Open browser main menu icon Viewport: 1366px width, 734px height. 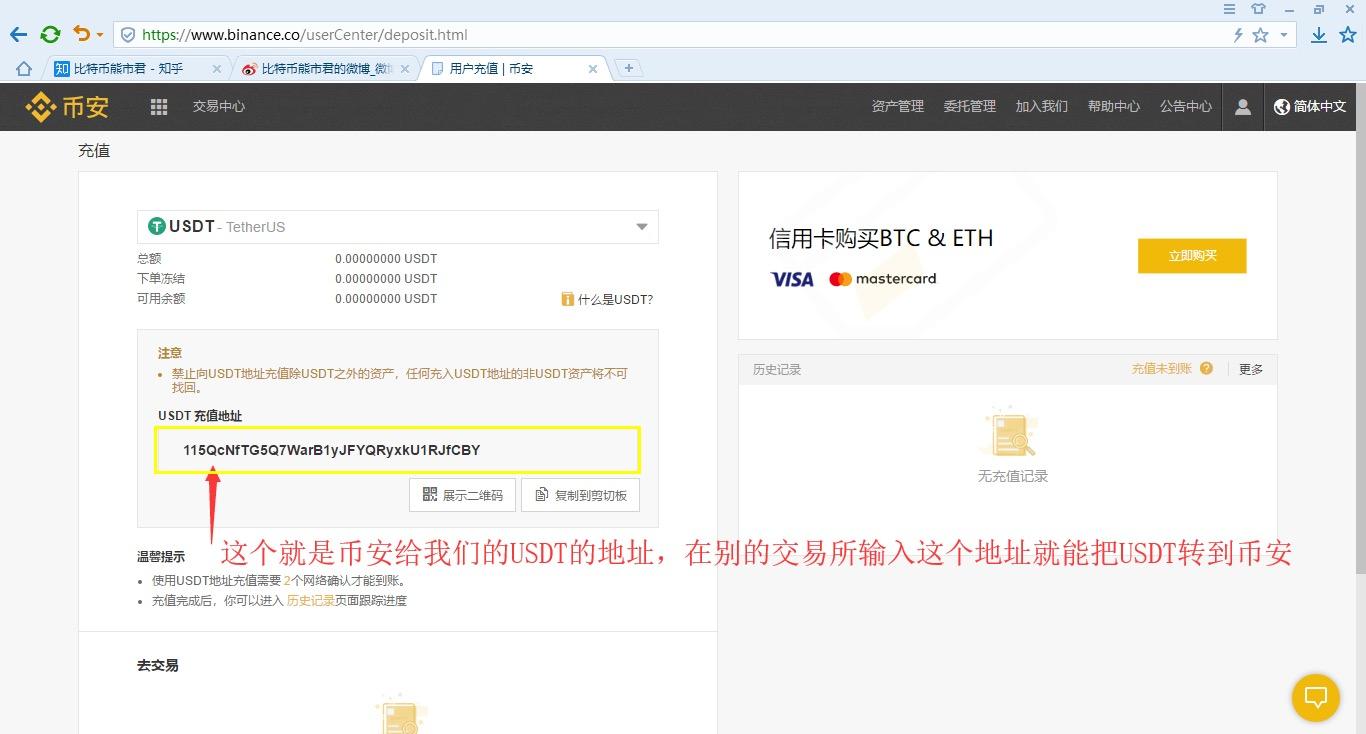[1230, 9]
